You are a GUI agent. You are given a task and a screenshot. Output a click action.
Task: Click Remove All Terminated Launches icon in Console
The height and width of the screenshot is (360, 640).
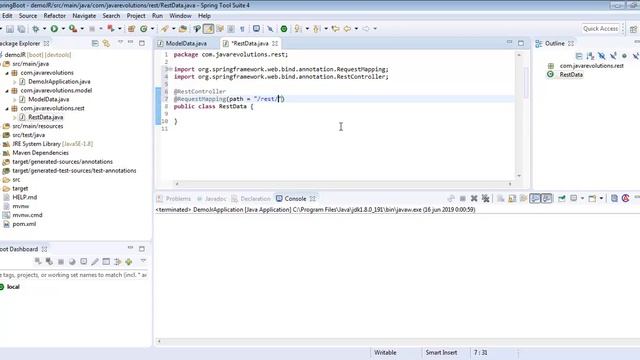point(485,198)
